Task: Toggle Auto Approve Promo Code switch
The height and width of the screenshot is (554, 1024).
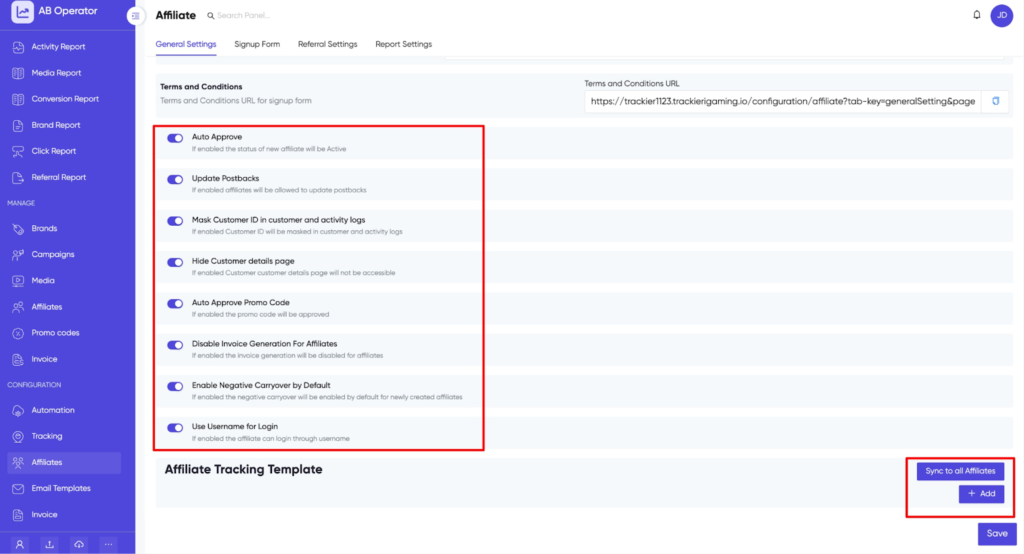Action: pos(175,304)
